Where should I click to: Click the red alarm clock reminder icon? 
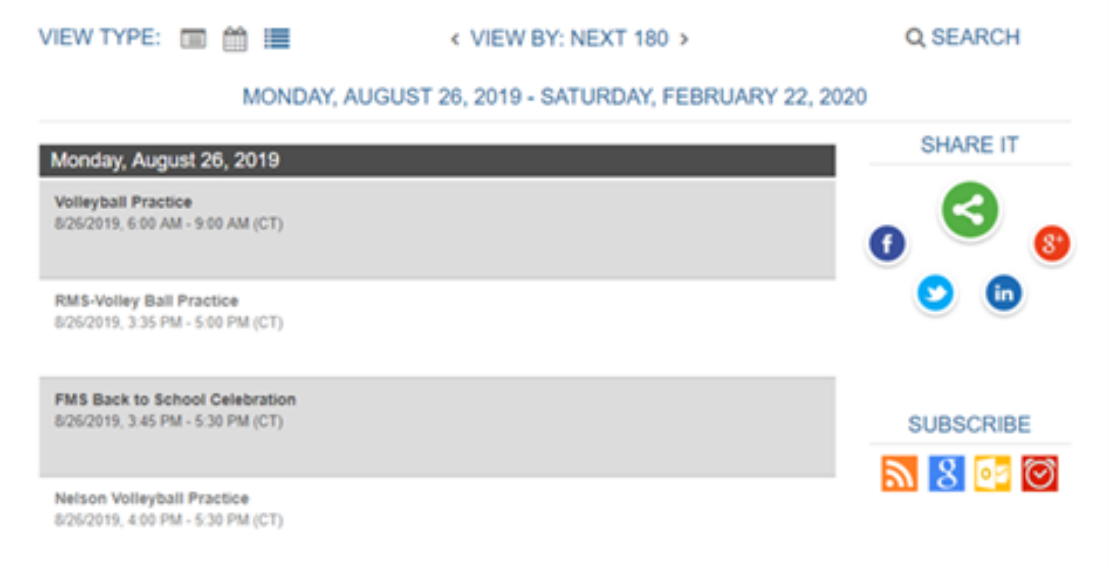point(1039,474)
